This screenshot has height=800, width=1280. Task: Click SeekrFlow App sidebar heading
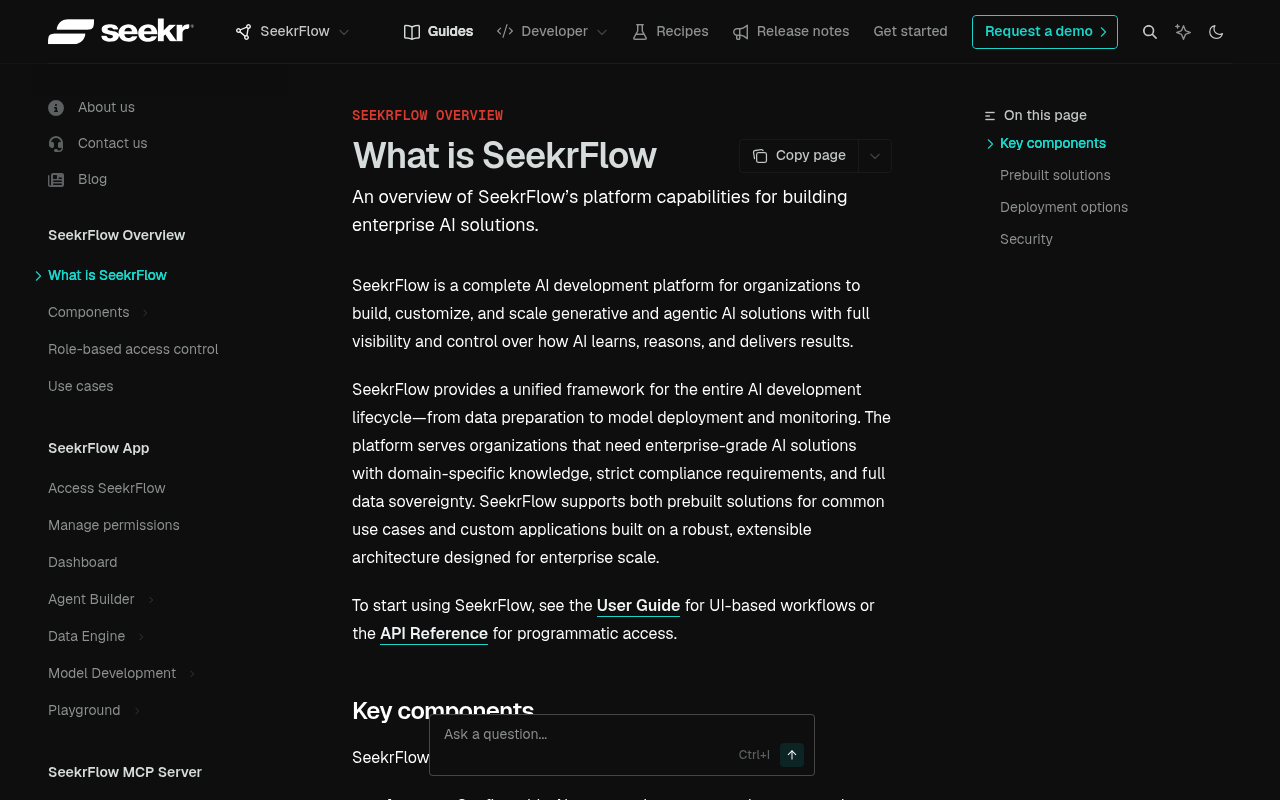98,448
